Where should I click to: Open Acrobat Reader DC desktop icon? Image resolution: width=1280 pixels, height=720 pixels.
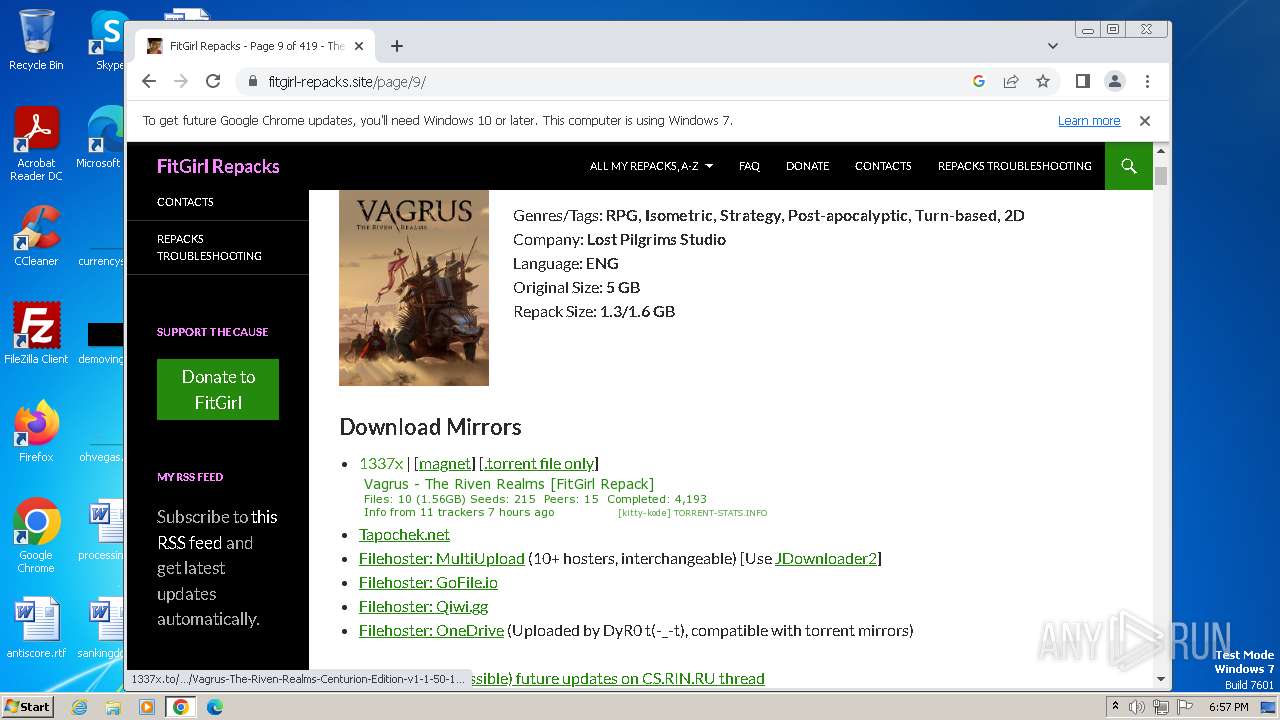pyautogui.click(x=36, y=144)
